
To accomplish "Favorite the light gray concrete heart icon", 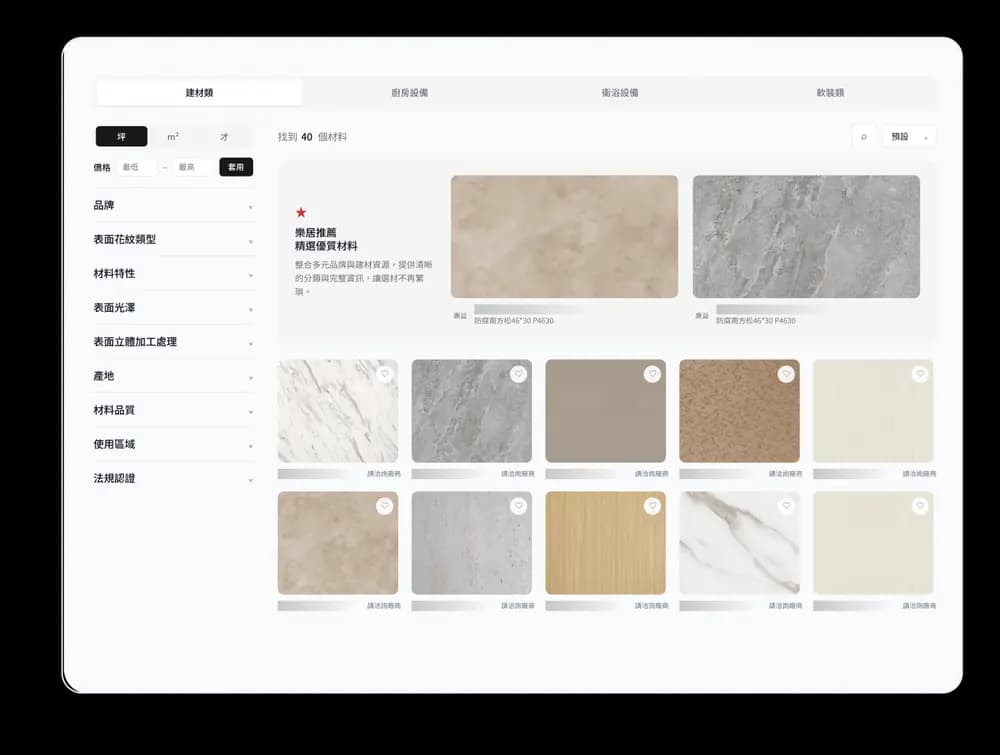I will tap(518, 506).
